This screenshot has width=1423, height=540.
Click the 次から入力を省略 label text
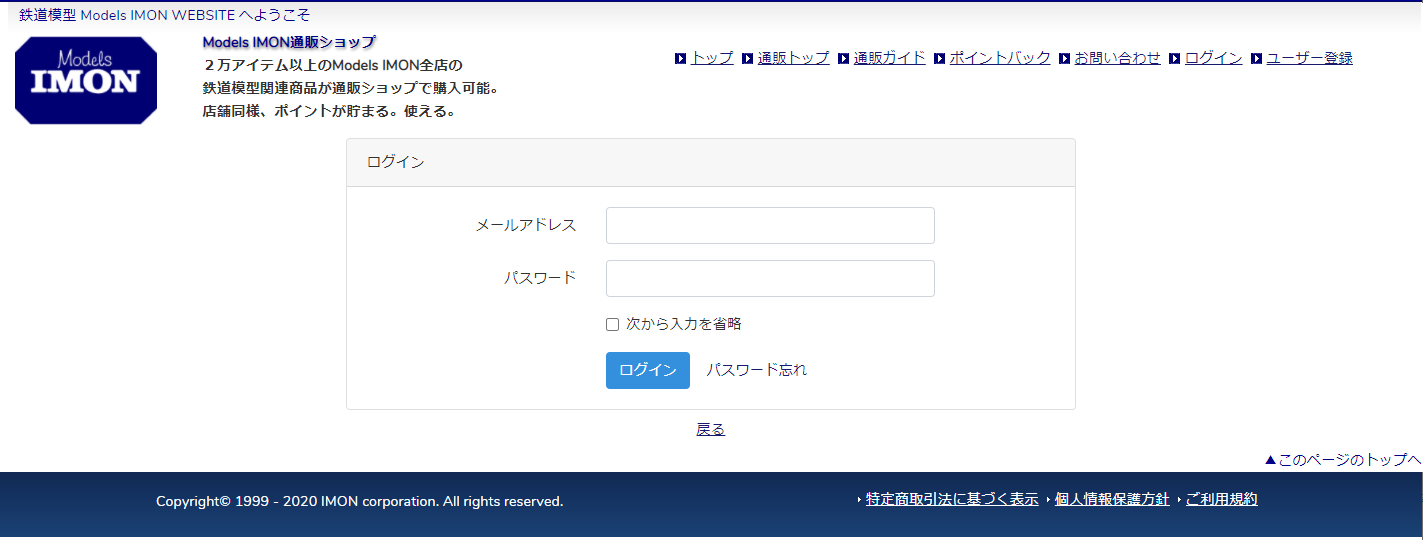(684, 324)
